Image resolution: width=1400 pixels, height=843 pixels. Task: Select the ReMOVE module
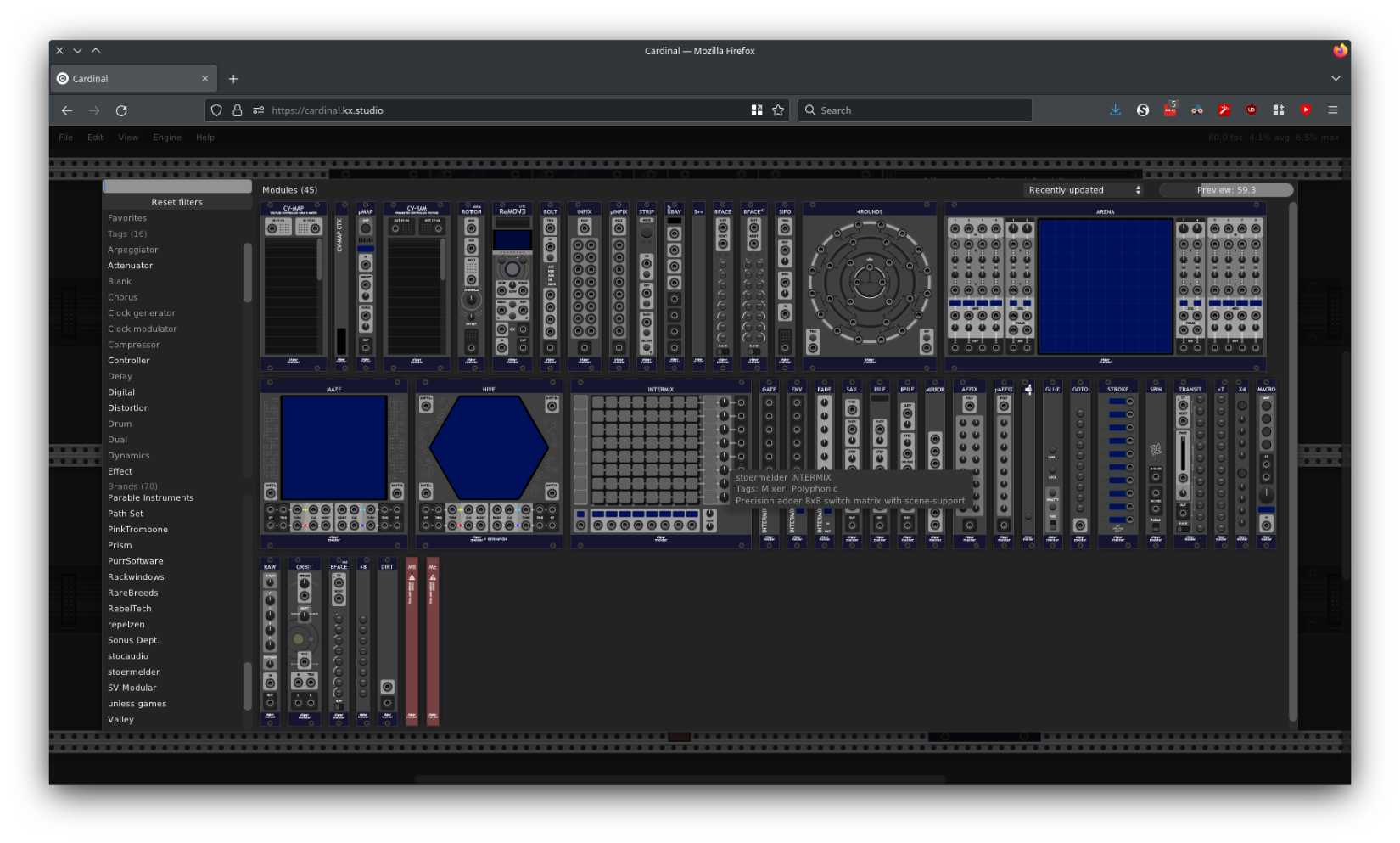point(512,287)
